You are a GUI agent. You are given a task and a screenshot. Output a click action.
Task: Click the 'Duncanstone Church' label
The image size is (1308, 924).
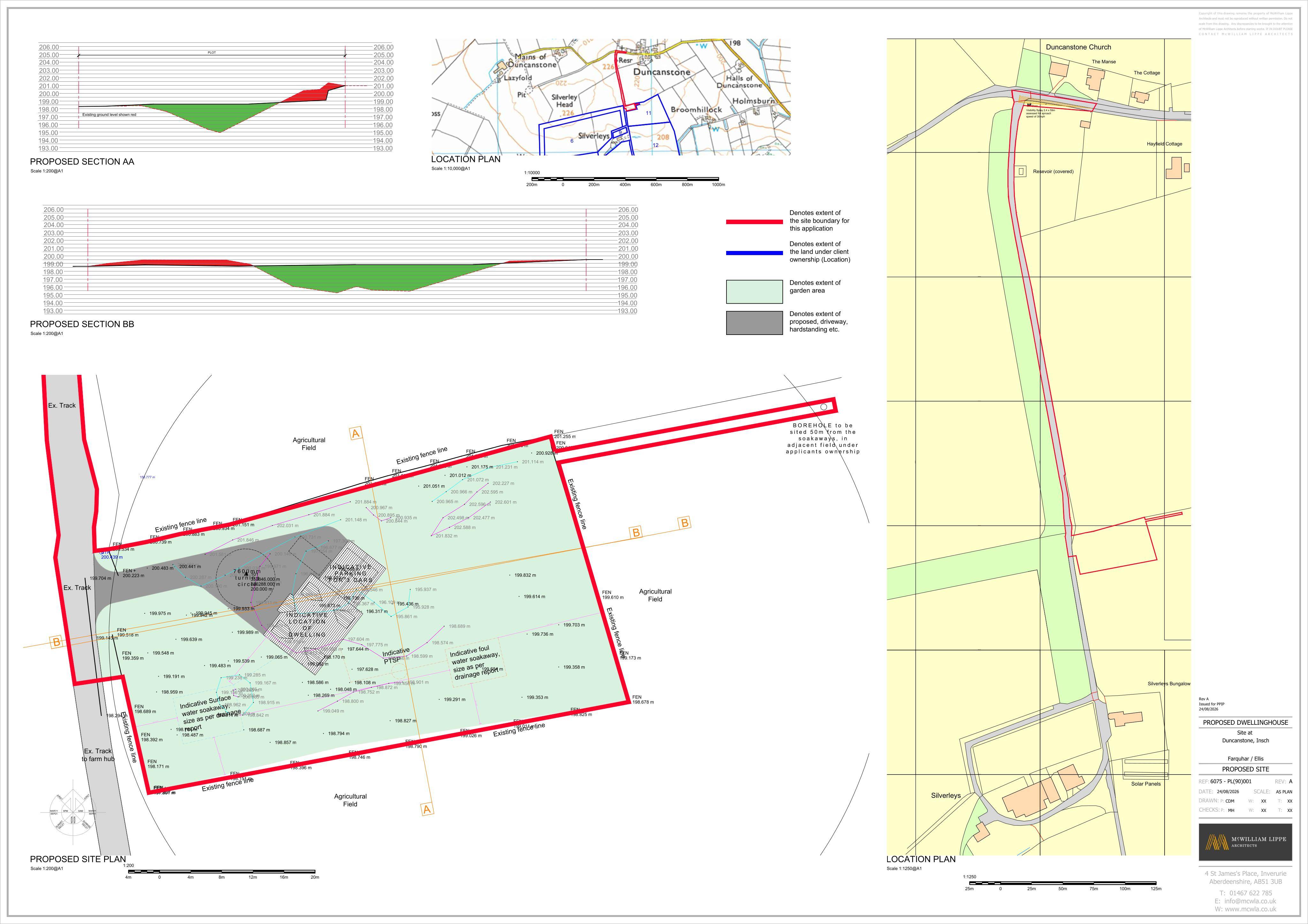pyautogui.click(x=1078, y=47)
